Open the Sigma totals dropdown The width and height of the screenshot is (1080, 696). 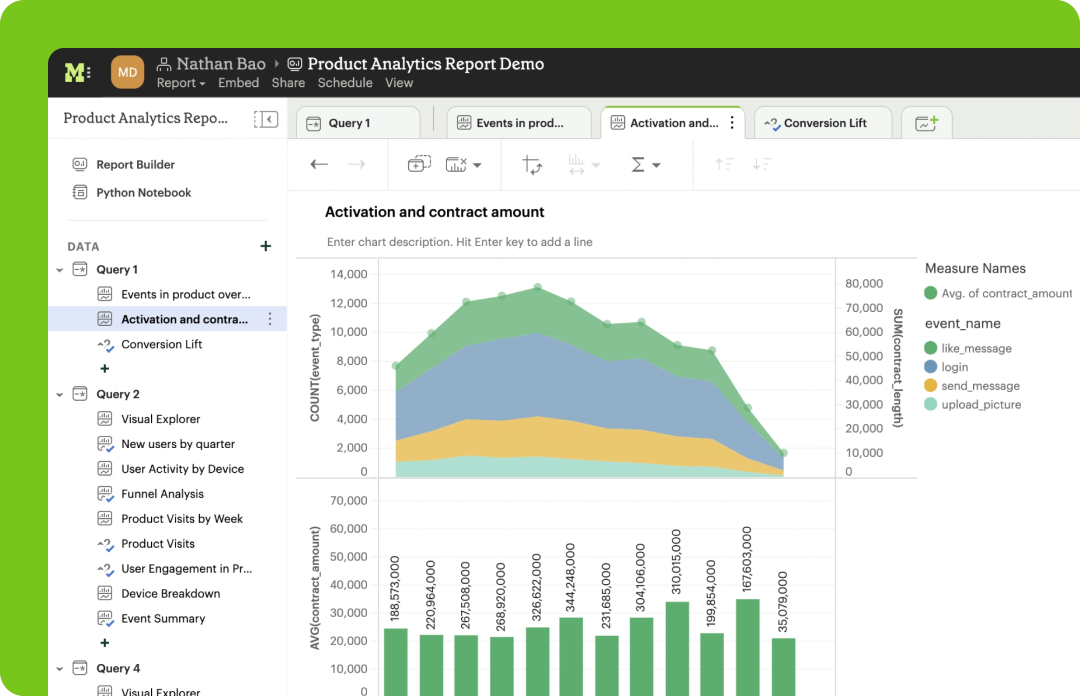(x=645, y=165)
